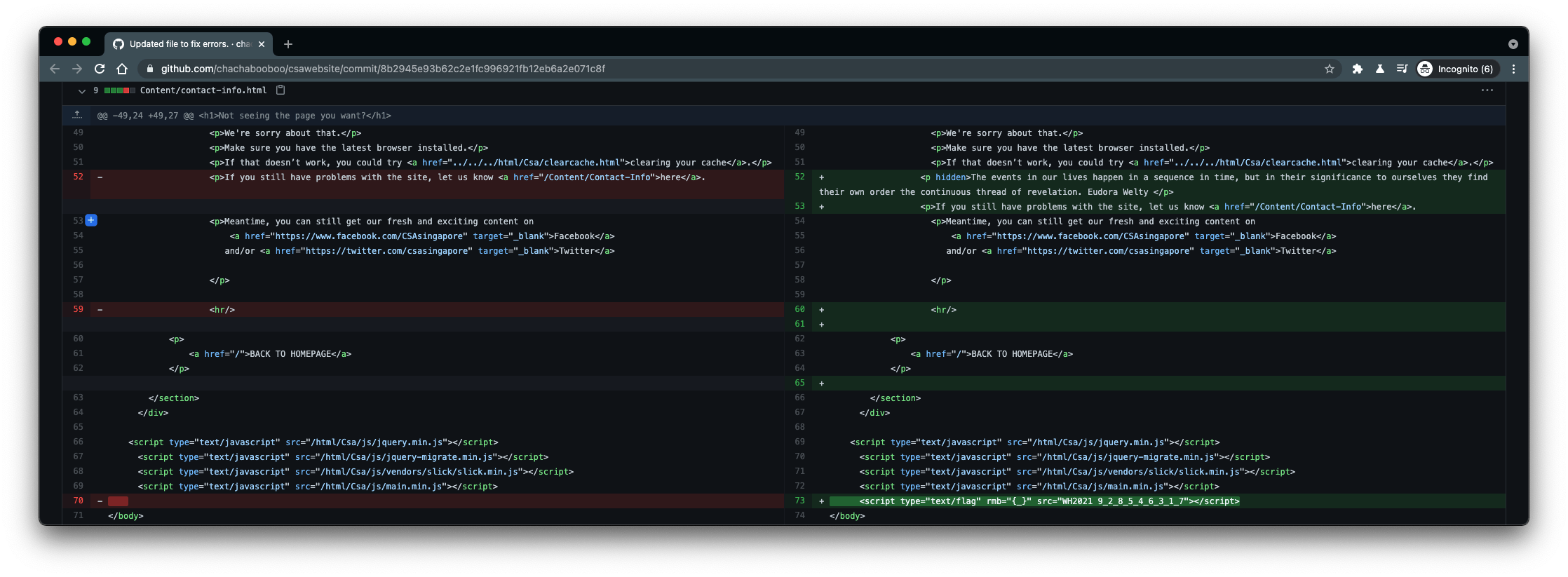
Task: Click deleted line number 52
Action: pyautogui.click(x=78, y=177)
